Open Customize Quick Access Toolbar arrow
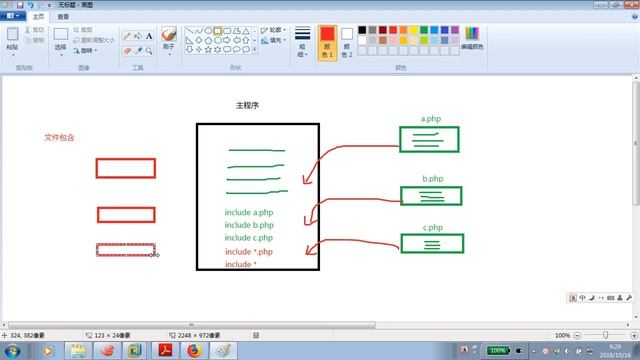640x360 pixels. pos(50,5)
